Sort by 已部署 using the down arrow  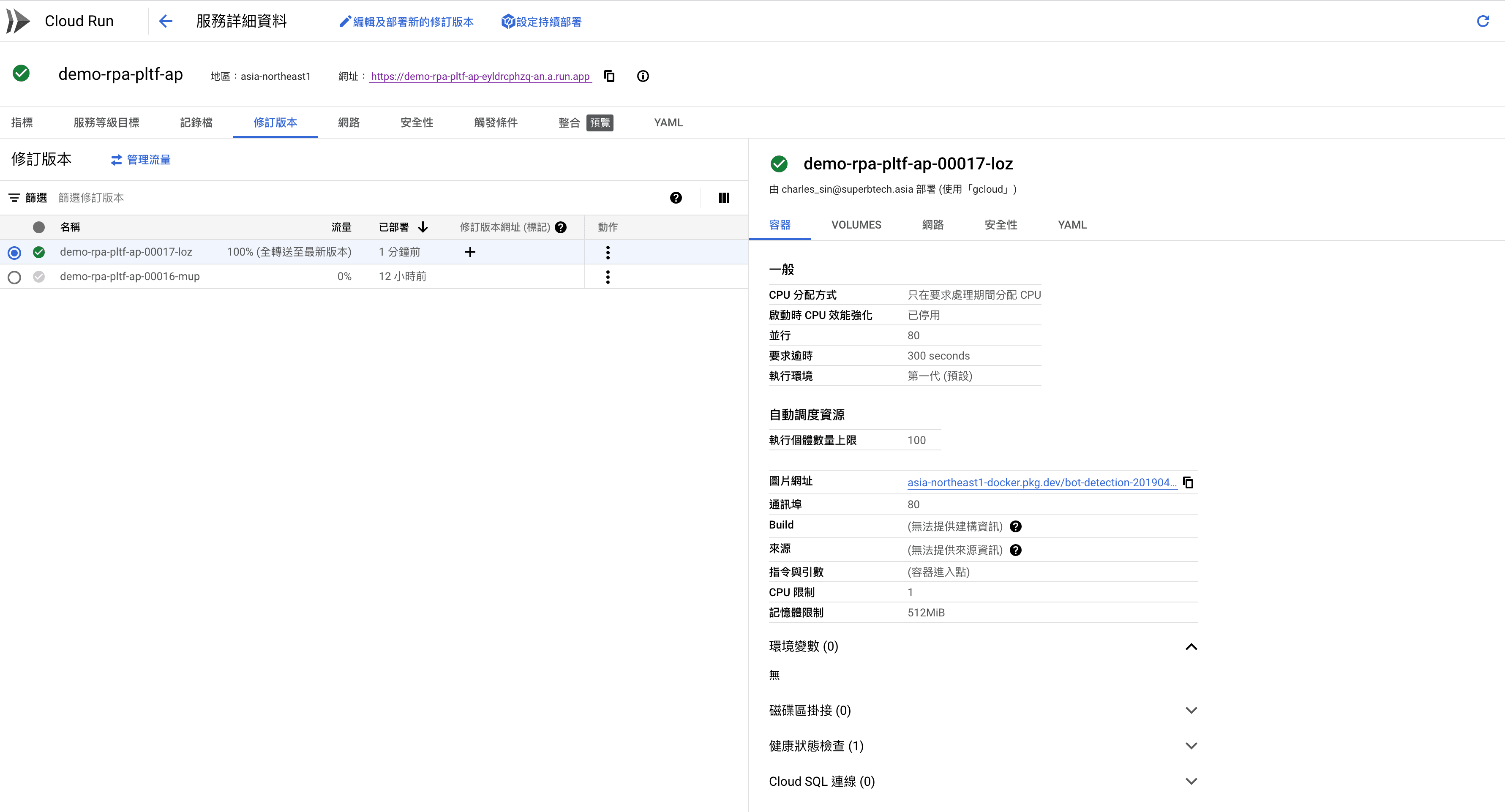tap(423, 227)
